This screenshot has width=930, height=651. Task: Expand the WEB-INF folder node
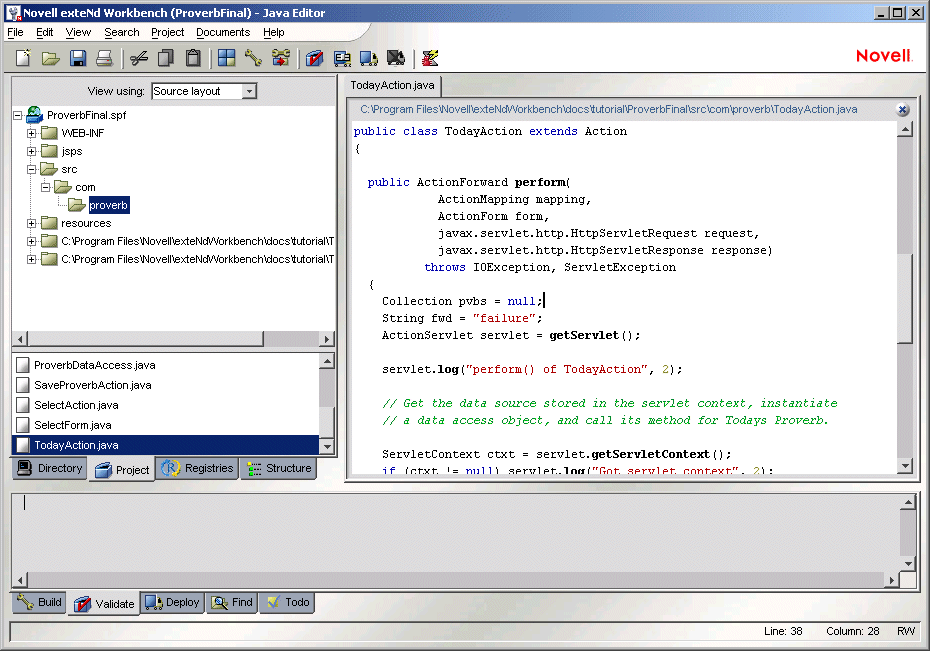click(x=32, y=133)
